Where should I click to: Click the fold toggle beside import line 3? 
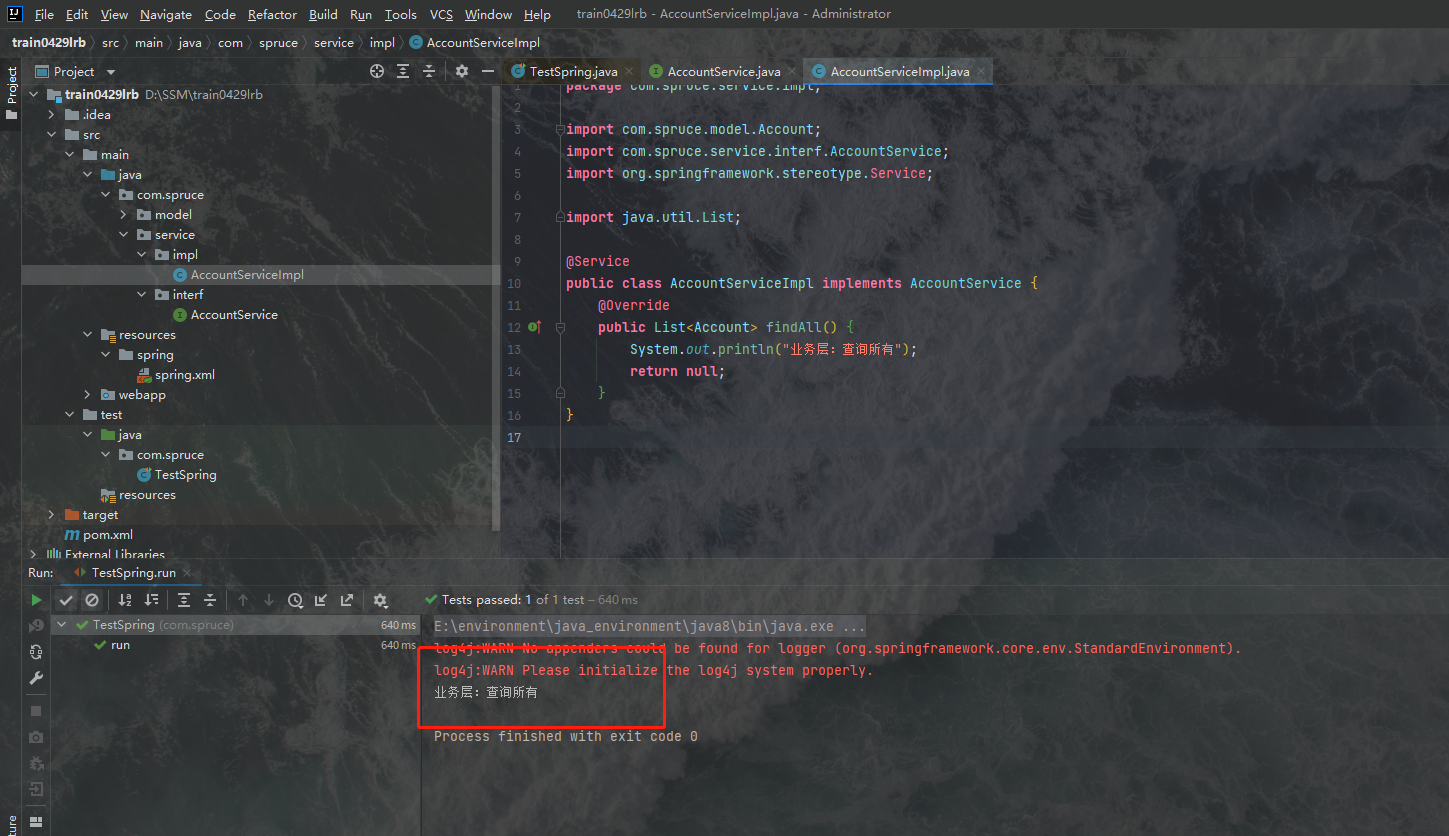click(x=560, y=129)
